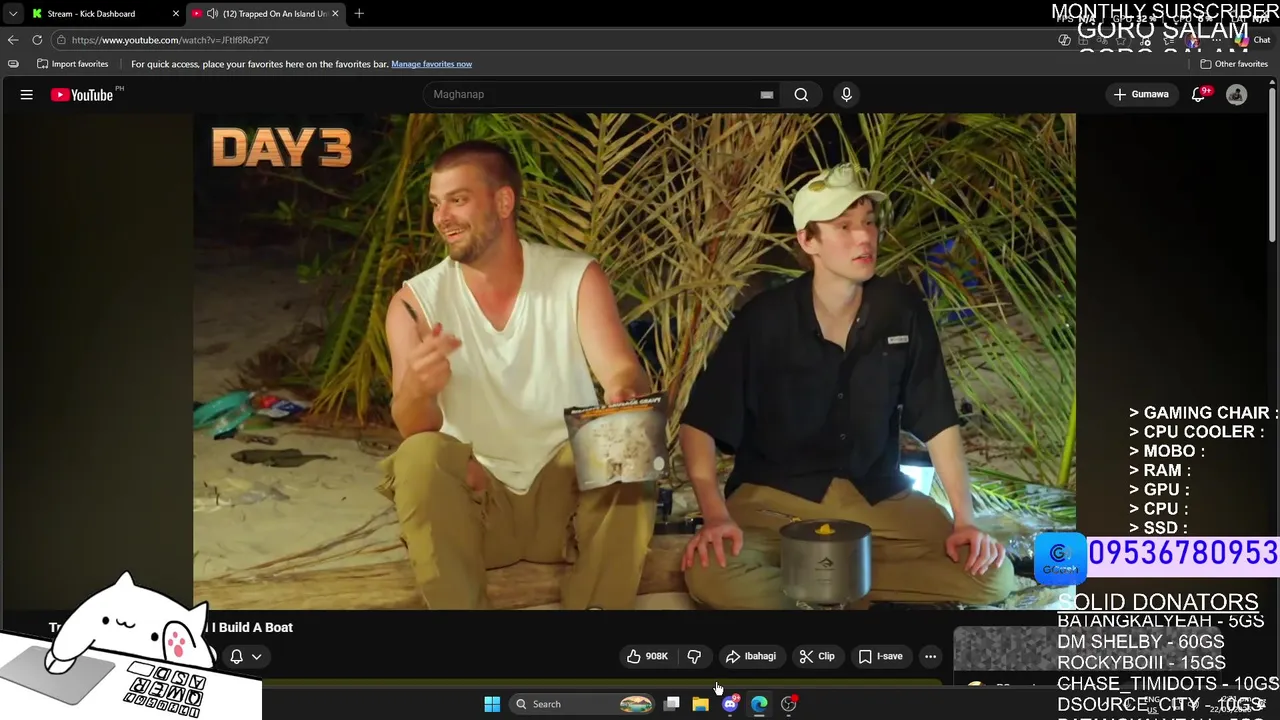Follow the Manage favorites now link

tap(431, 64)
